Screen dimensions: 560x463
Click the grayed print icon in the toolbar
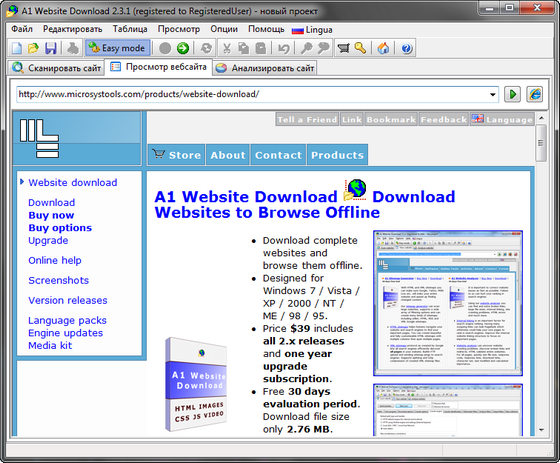pyautogui.click(x=73, y=48)
